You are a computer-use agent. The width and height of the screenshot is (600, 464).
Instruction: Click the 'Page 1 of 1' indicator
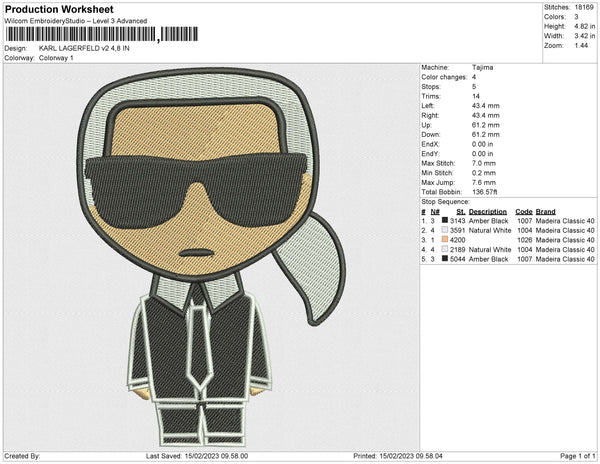(x=578, y=456)
